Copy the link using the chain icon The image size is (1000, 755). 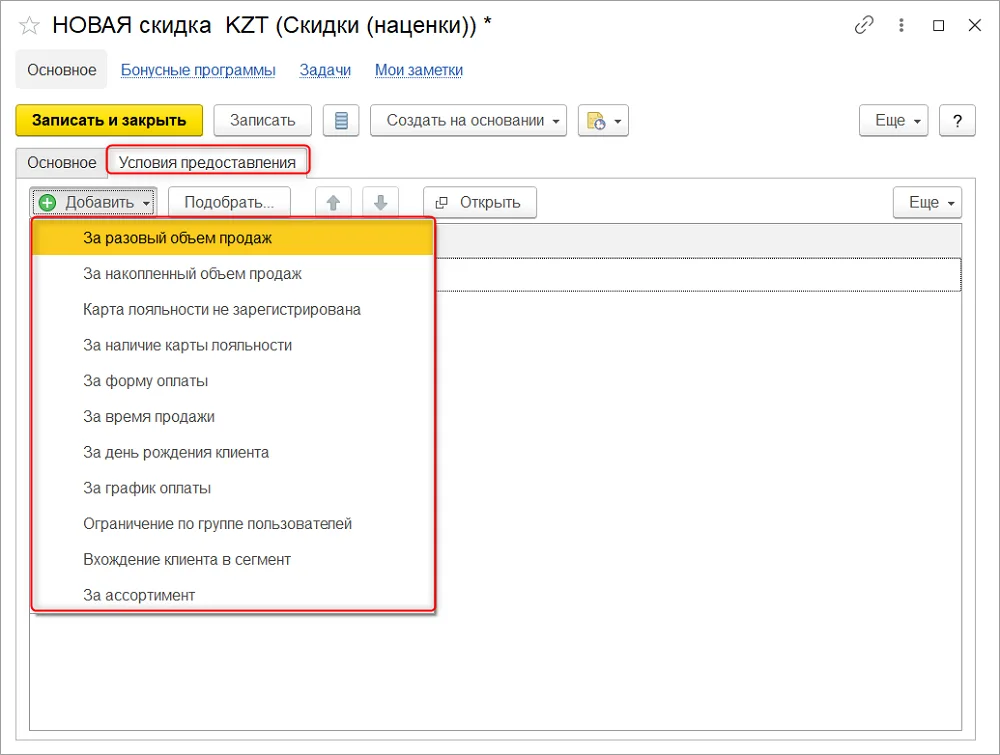click(x=864, y=26)
